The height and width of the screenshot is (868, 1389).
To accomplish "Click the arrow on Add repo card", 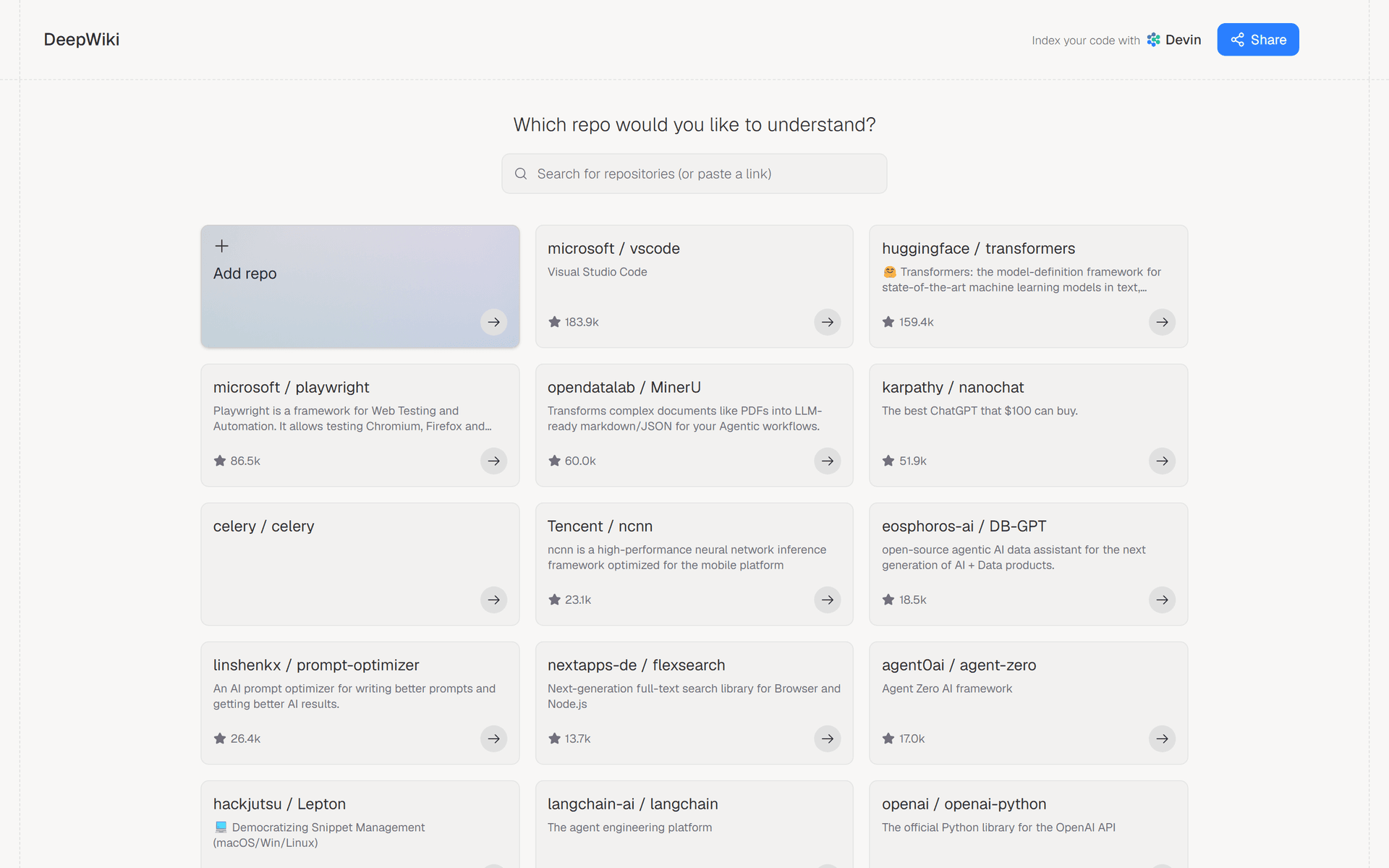I will click(x=493, y=322).
